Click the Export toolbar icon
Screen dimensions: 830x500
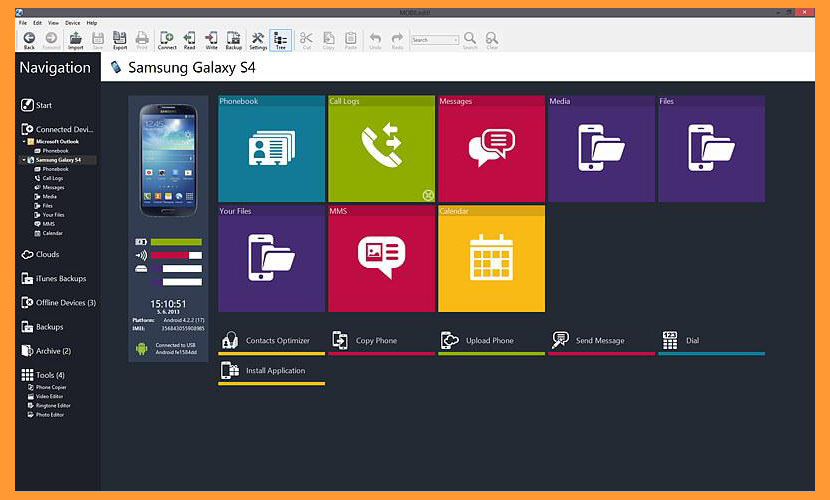(x=120, y=40)
